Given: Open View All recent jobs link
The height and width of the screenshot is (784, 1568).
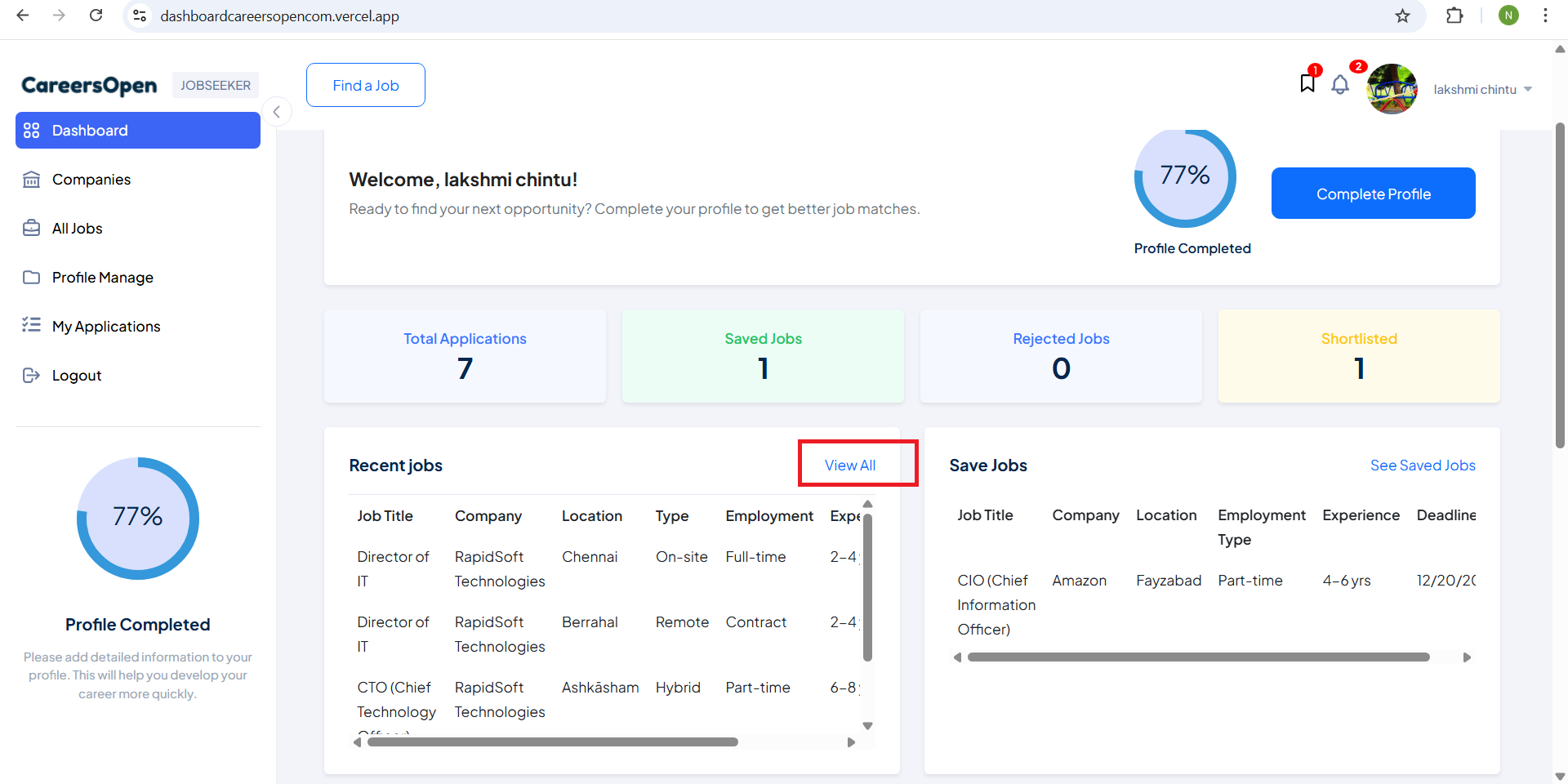Looking at the screenshot, I should tap(849, 465).
